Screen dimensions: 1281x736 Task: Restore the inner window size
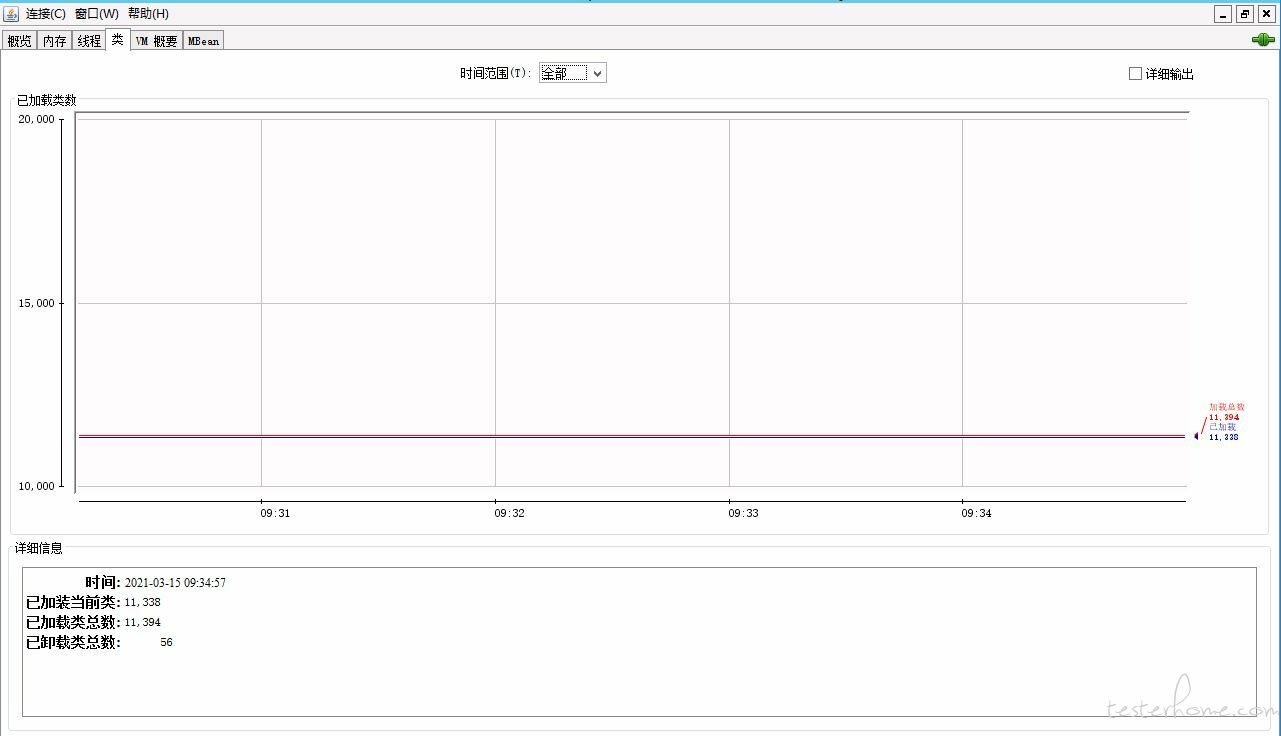[1245, 14]
